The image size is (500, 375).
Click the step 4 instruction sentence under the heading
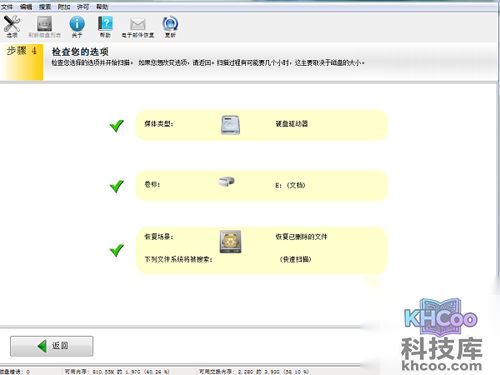[208, 63]
